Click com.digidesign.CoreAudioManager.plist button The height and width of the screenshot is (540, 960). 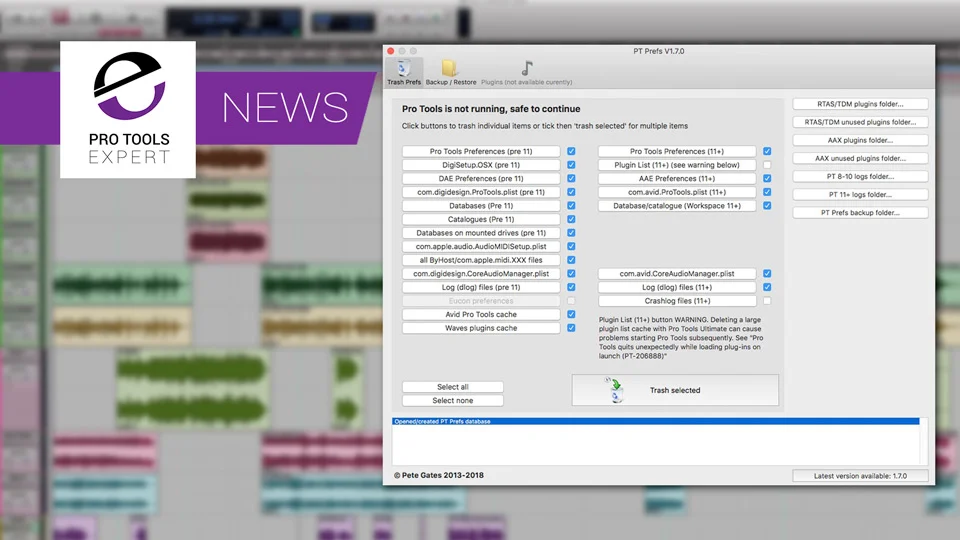481,274
